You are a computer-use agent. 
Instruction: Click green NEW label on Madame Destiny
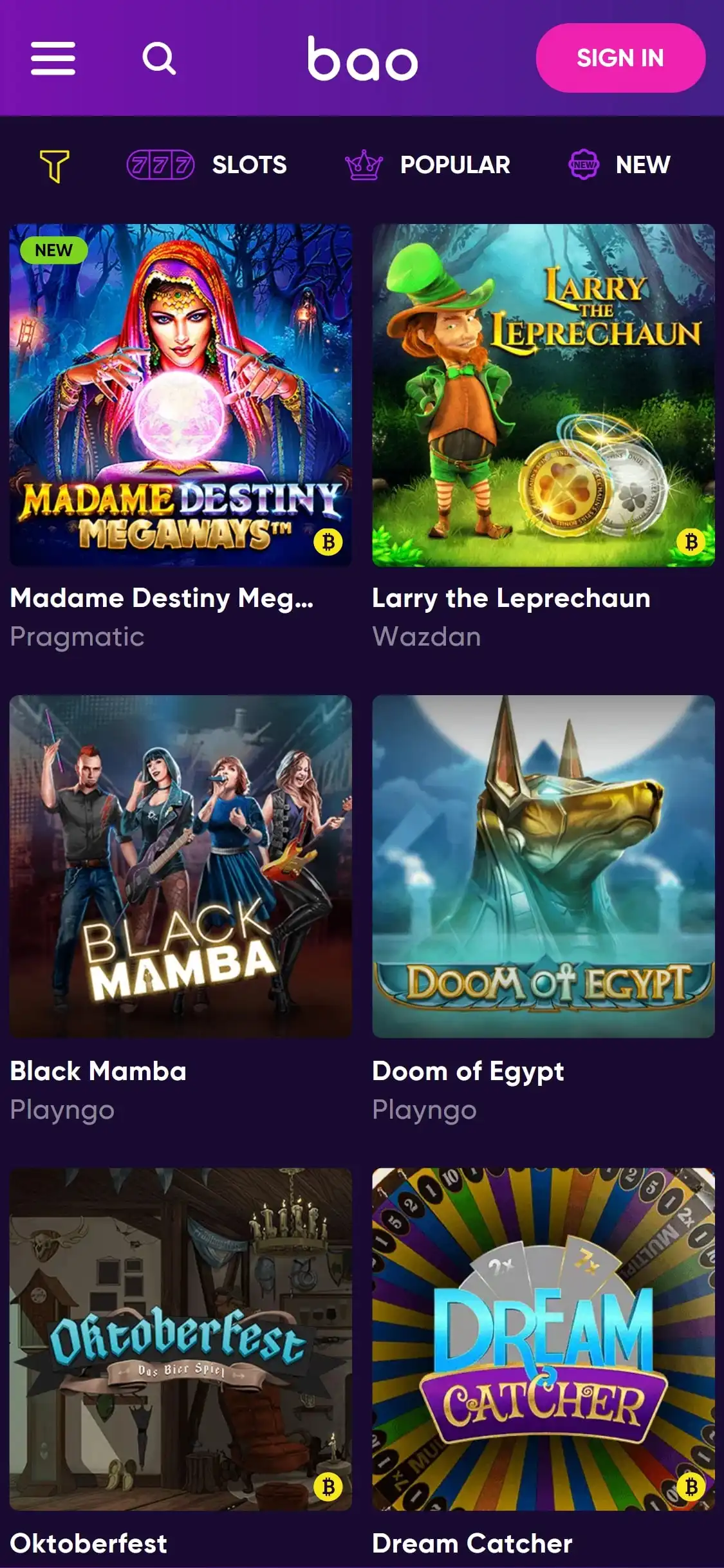pyautogui.click(x=53, y=250)
